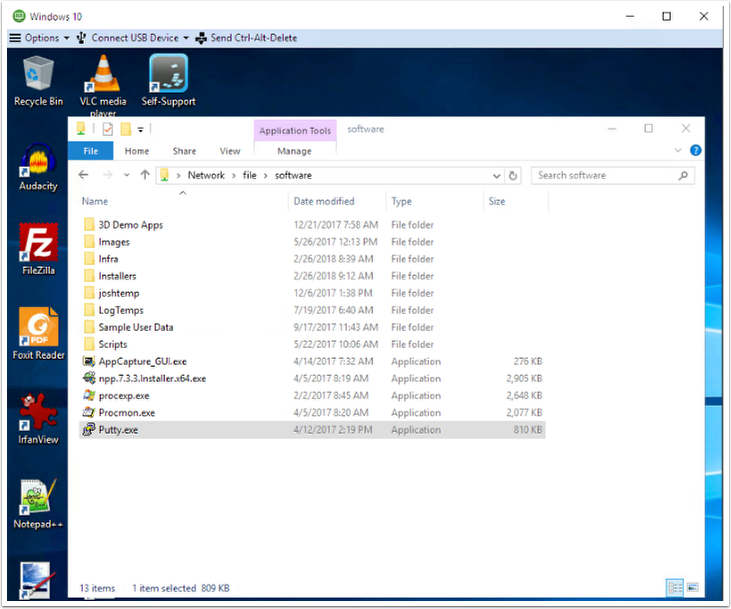This screenshot has width=731, height=609.
Task: Expand the Customize Quick Access Toolbar arrow
Action: [140, 130]
